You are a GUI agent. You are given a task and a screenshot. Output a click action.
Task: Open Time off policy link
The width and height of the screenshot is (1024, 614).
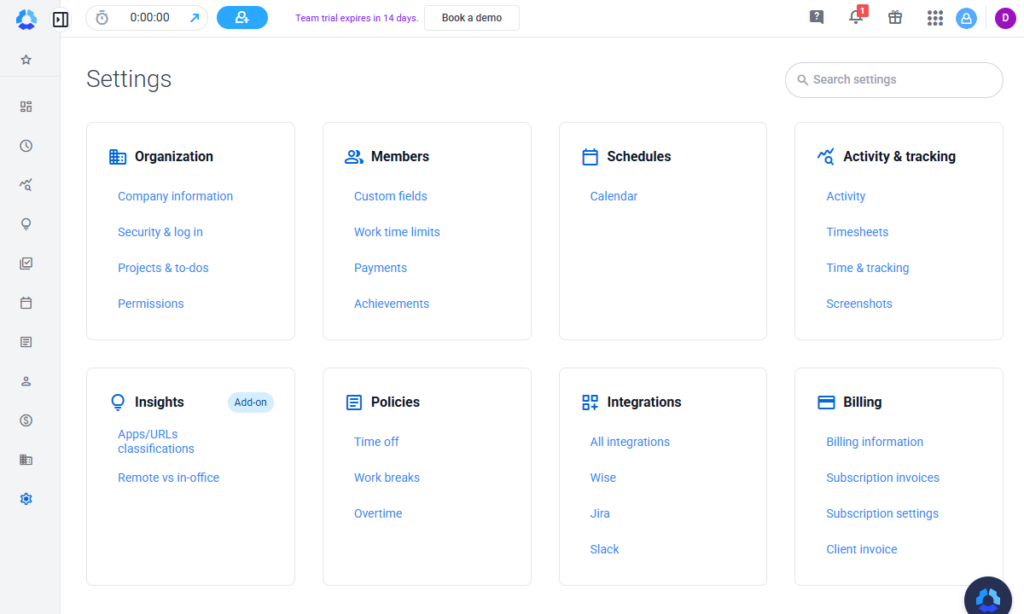pyautogui.click(x=376, y=442)
